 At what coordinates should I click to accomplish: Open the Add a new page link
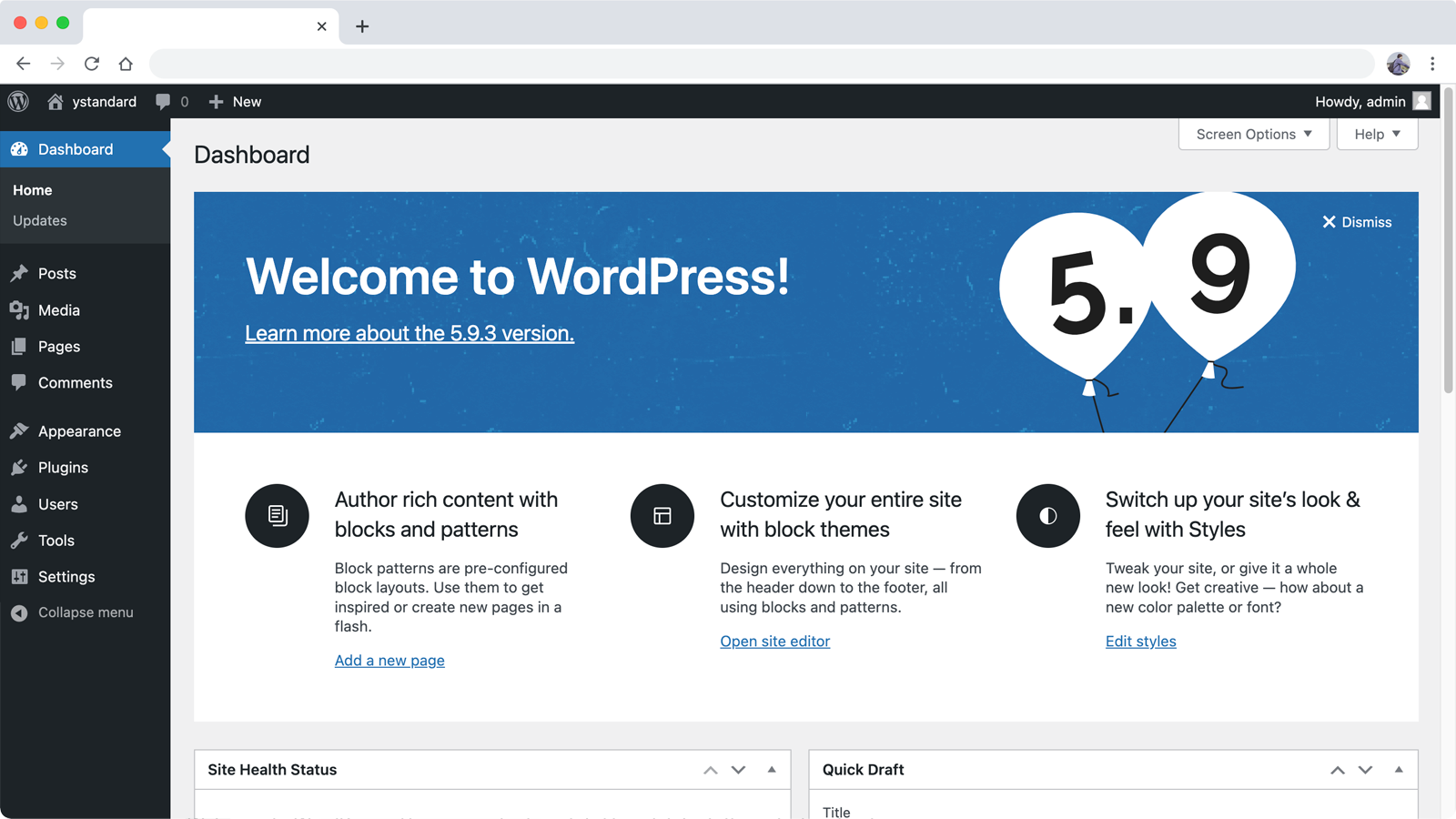pyautogui.click(x=389, y=661)
